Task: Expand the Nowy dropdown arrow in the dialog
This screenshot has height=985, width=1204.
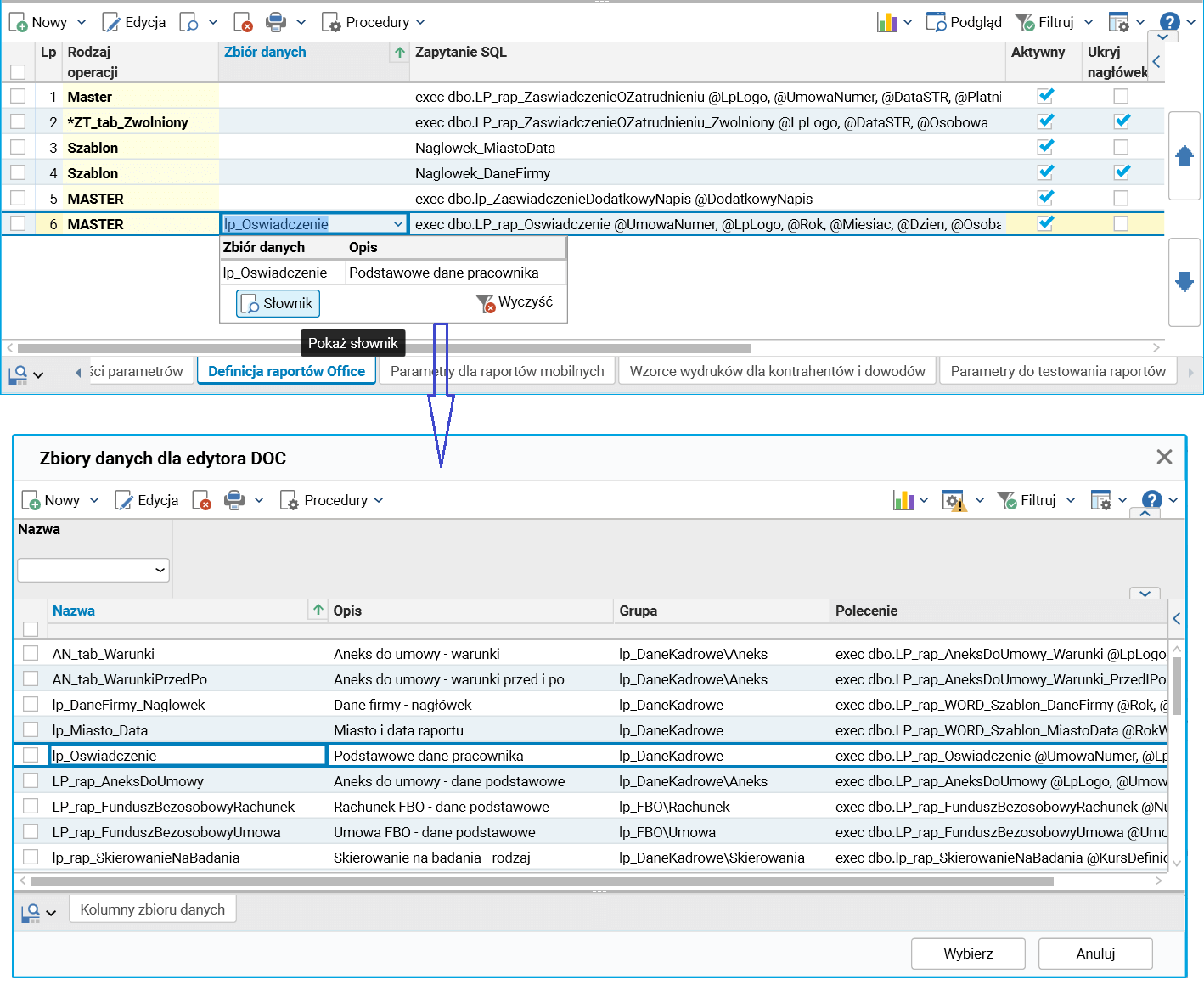Action: 94,500
